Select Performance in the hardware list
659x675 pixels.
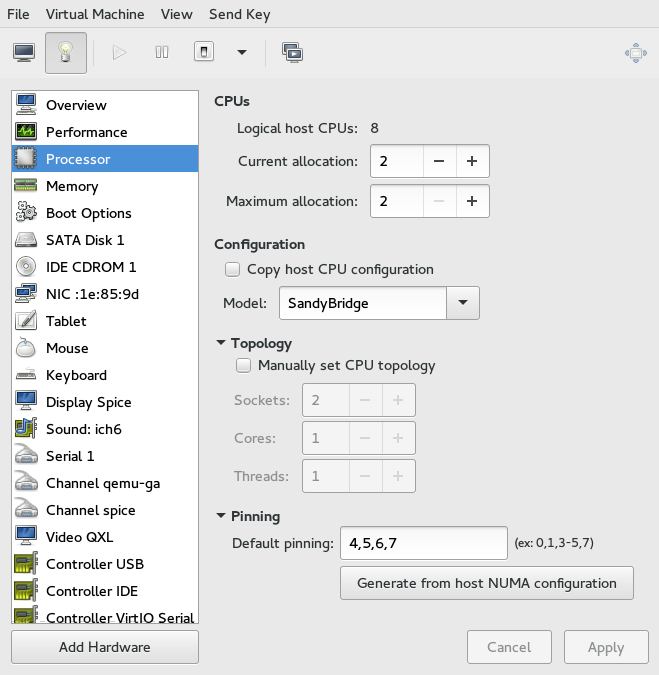tap(86, 132)
